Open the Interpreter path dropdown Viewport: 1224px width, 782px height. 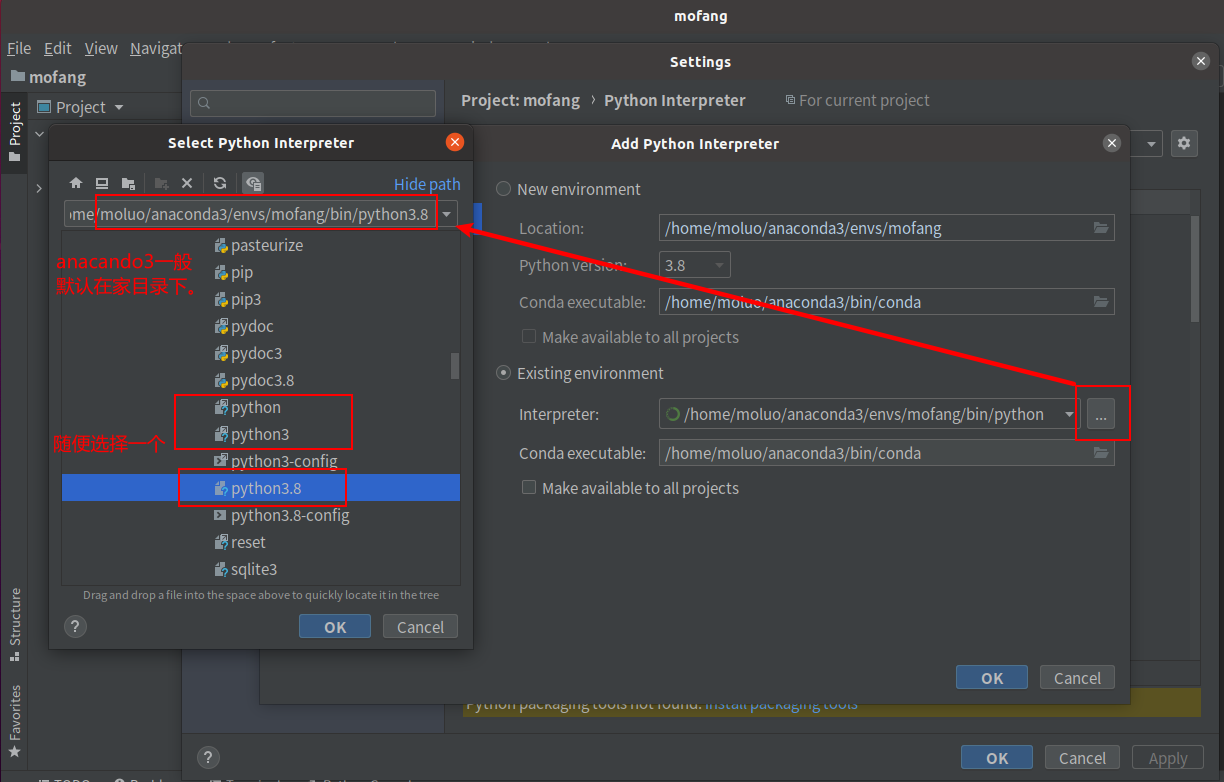click(1070, 414)
